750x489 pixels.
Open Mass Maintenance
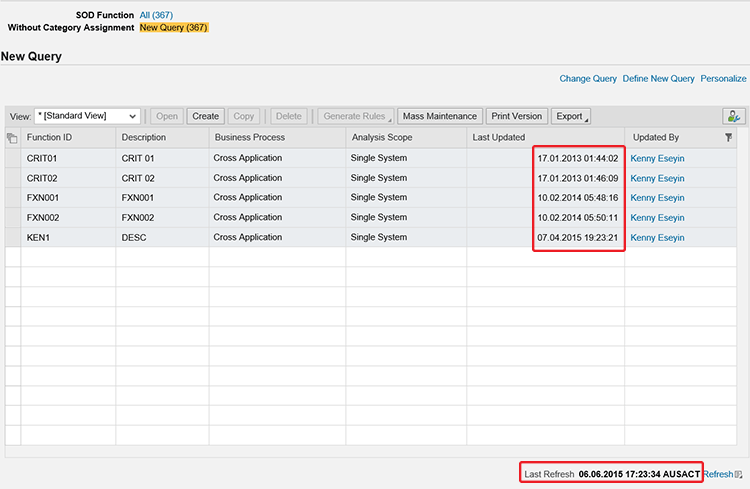tap(440, 116)
